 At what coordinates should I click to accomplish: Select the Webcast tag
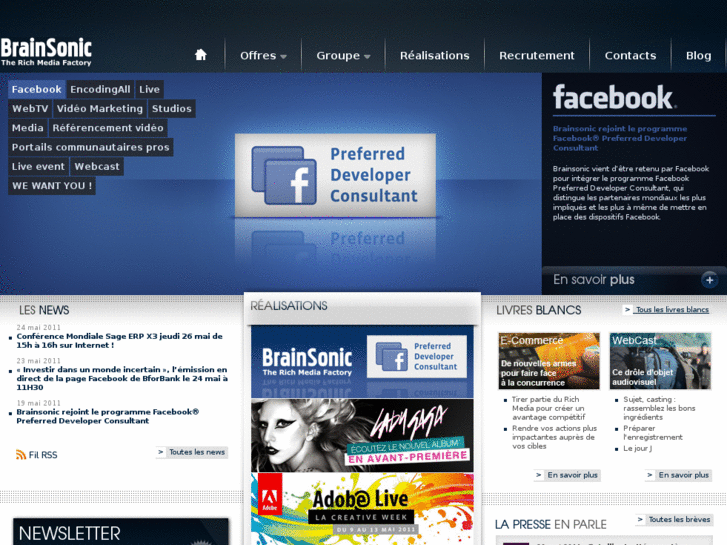click(x=97, y=166)
